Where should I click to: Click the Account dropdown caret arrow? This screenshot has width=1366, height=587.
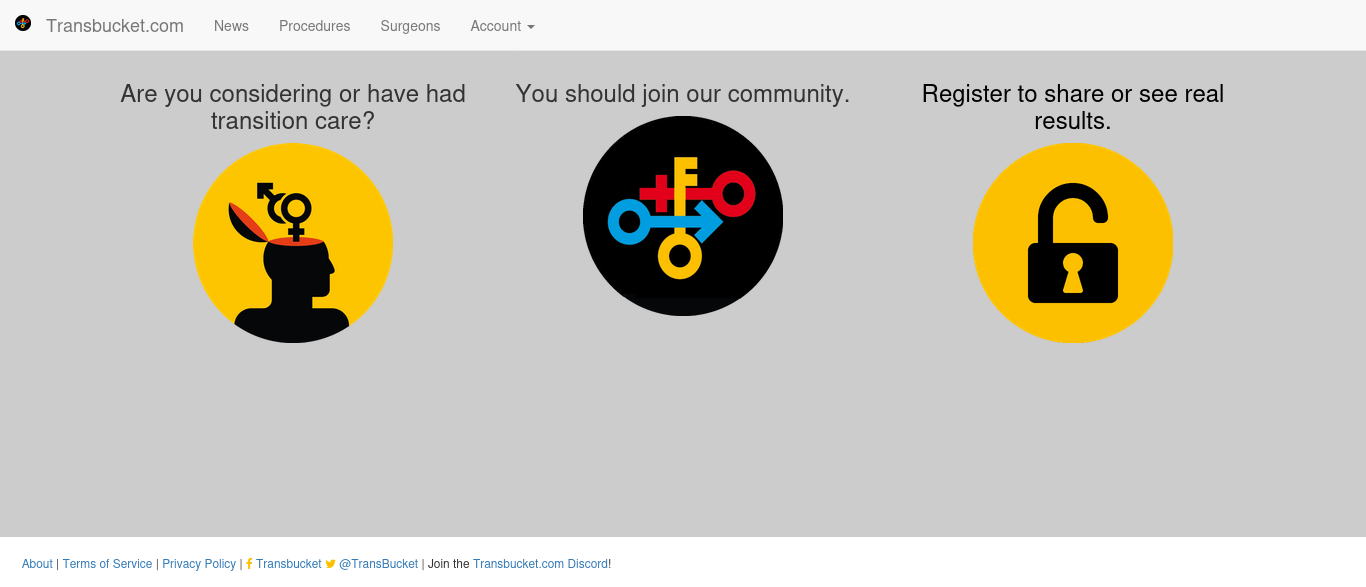[x=531, y=27]
